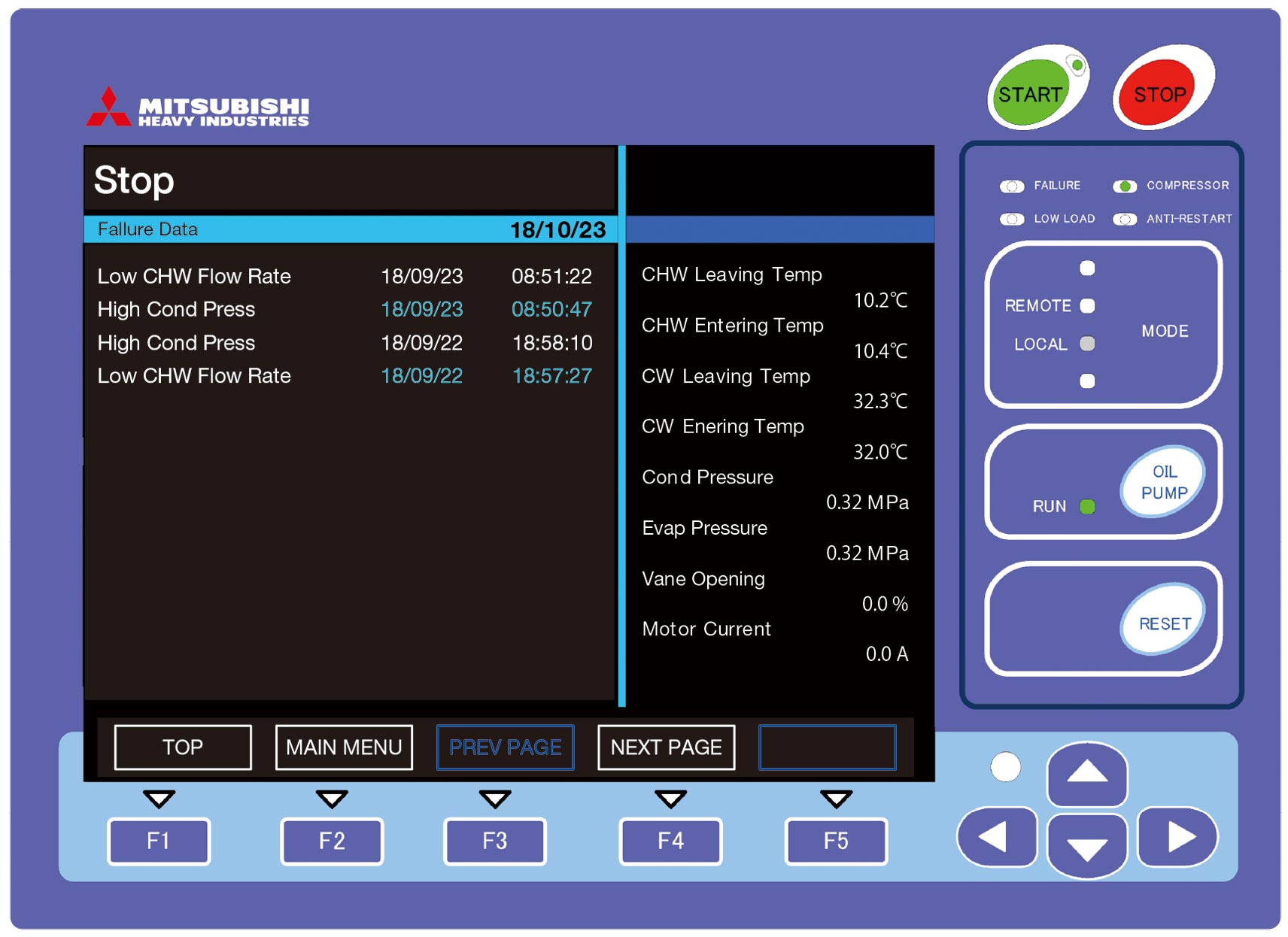Click the right arrow navigation key
This screenshot has height=937, width=1288.
tap(1177, 836)
